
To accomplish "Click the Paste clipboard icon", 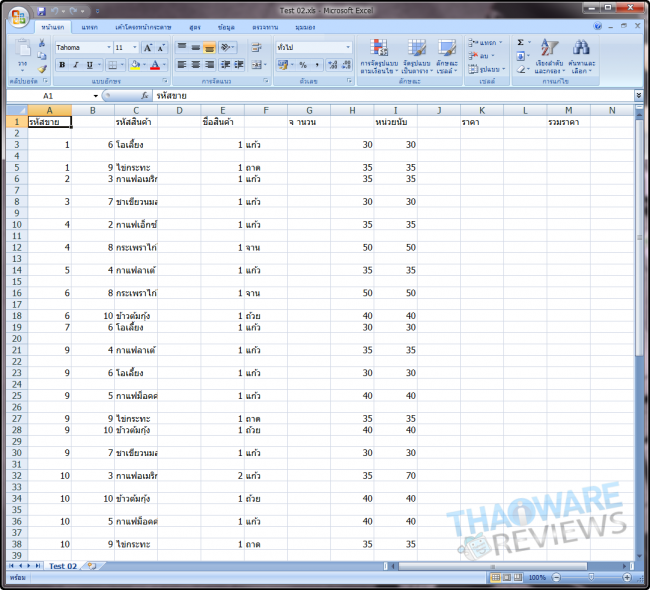I will click(x=23, y=48).
